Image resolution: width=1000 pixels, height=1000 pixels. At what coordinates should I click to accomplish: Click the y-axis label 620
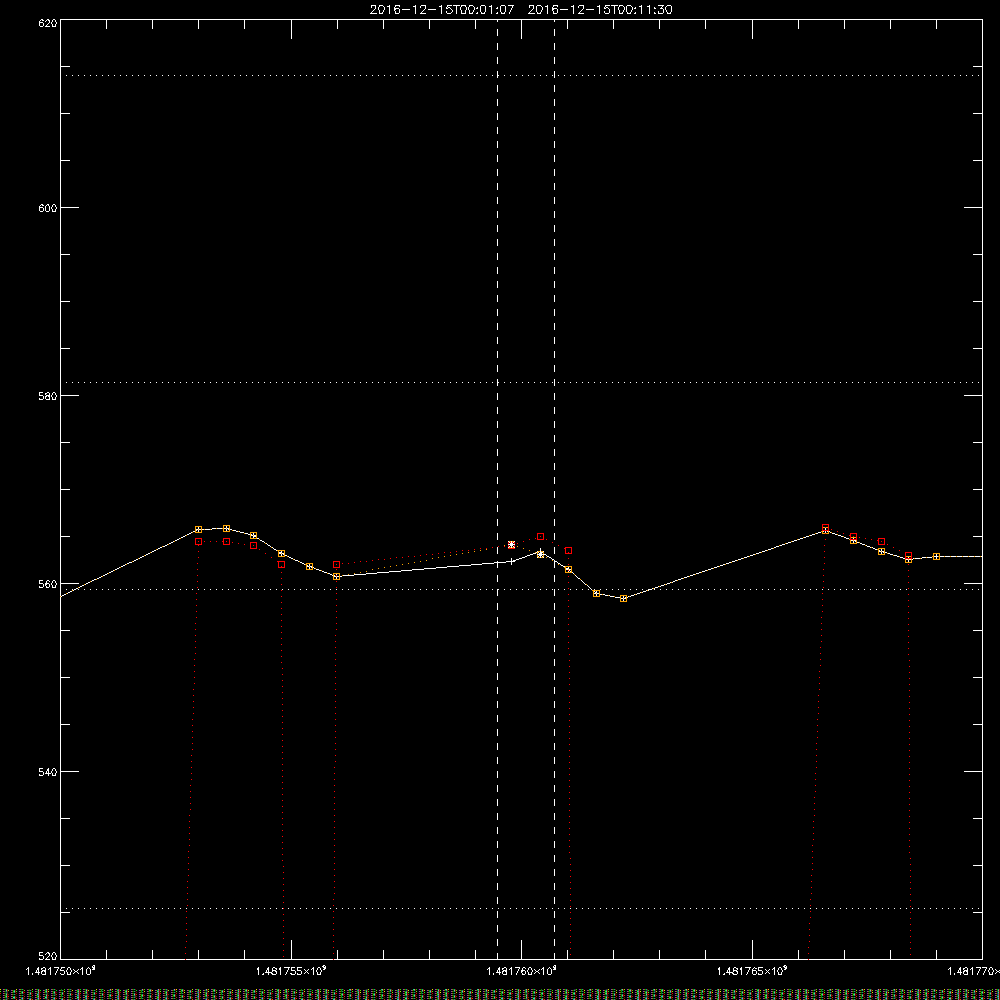coord(48,23)
